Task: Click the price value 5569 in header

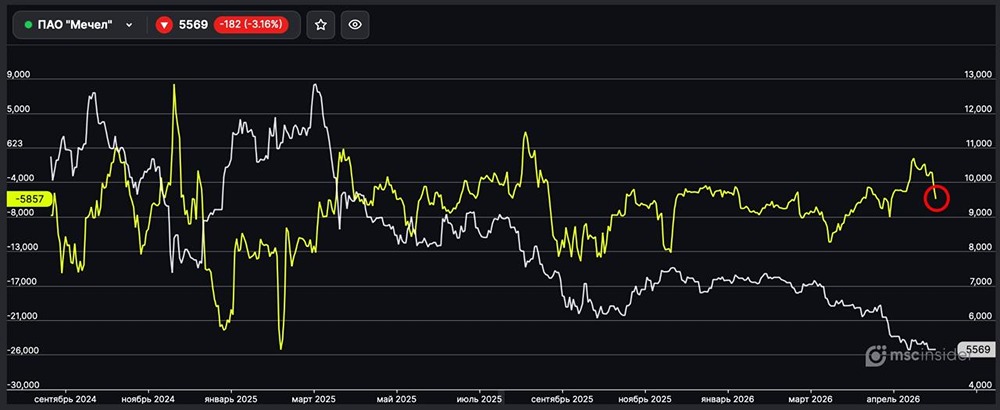Action: 193,25
